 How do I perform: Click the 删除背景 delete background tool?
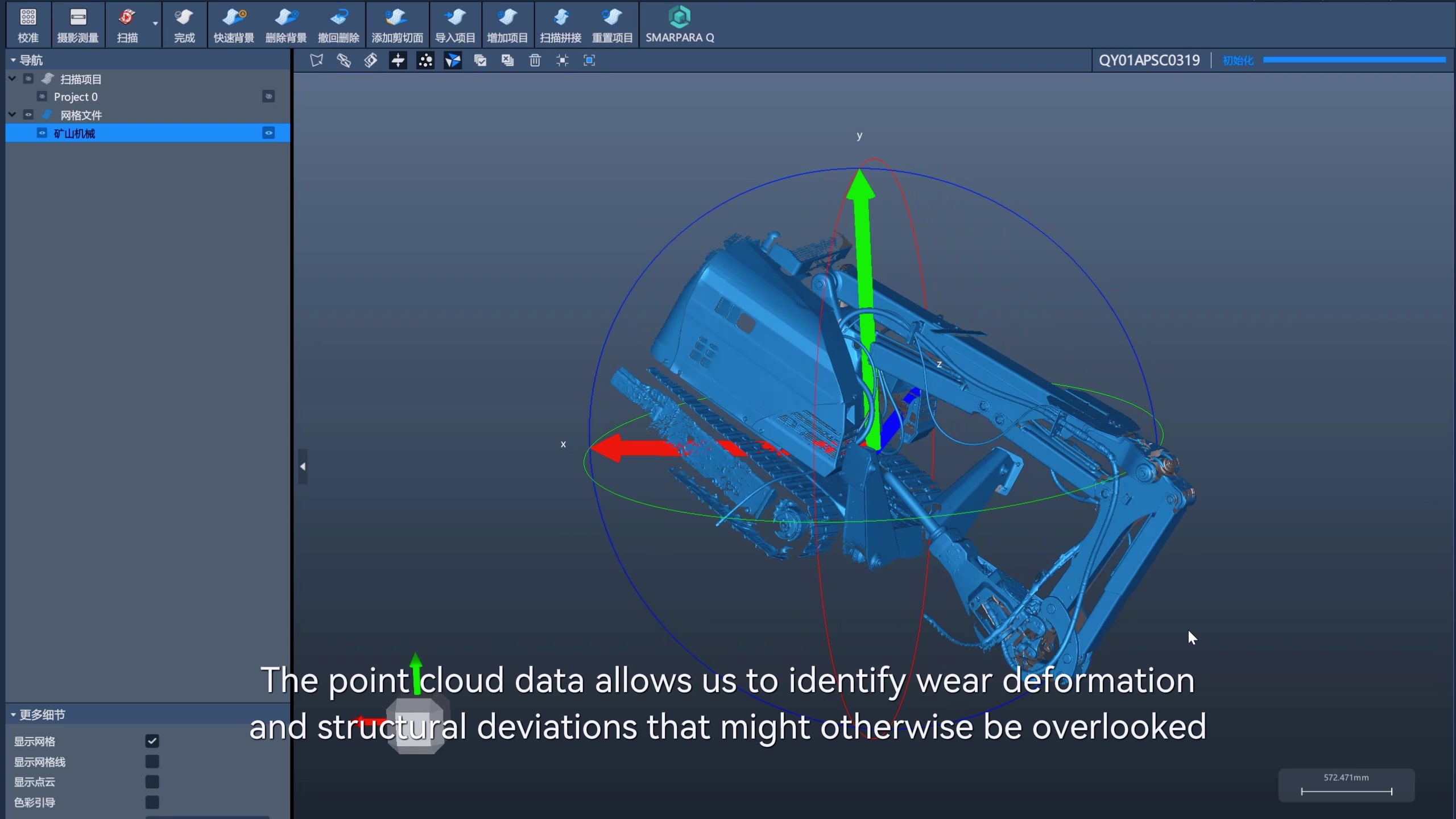(286, 25)
